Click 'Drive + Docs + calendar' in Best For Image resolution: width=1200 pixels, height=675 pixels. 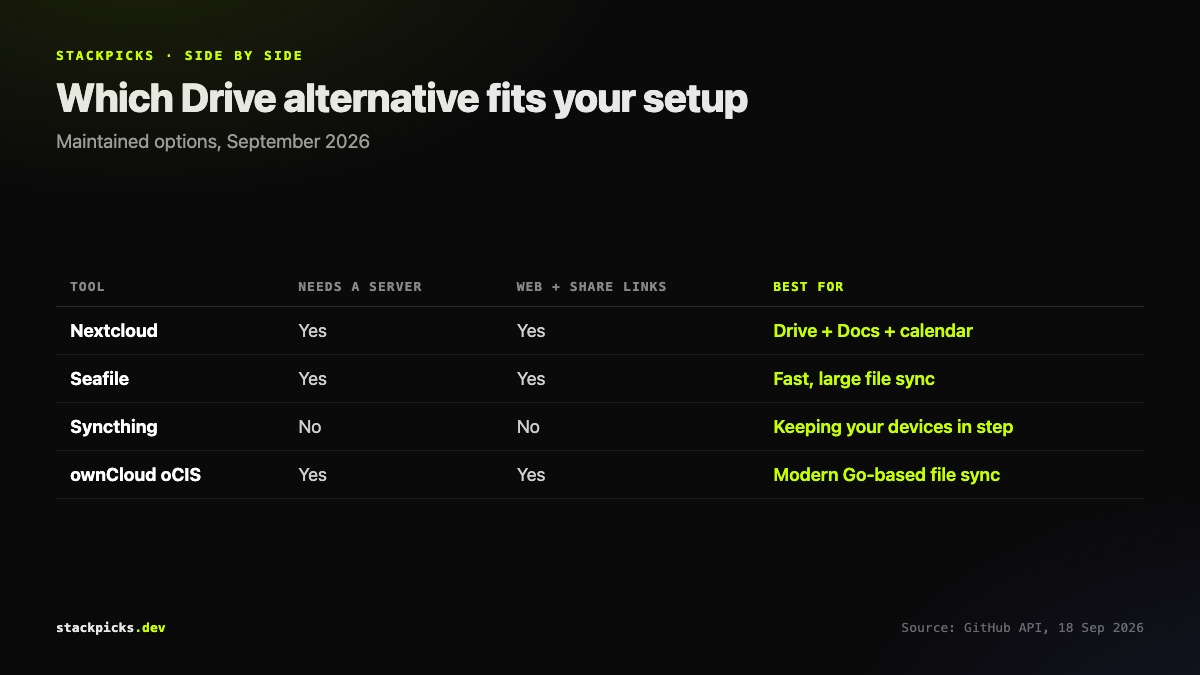click(x=873, y=331)
